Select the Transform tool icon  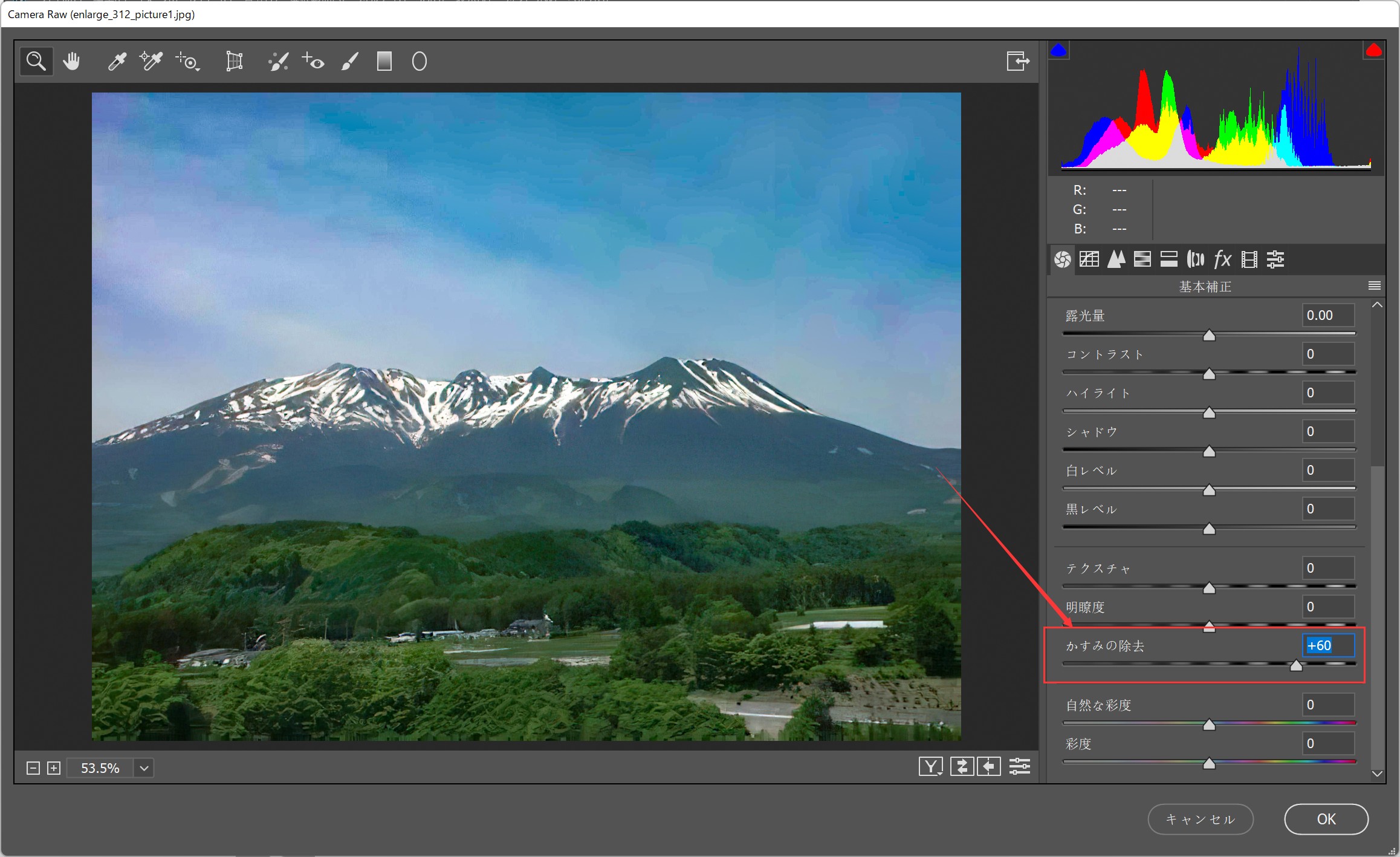[x=234, y=61]
